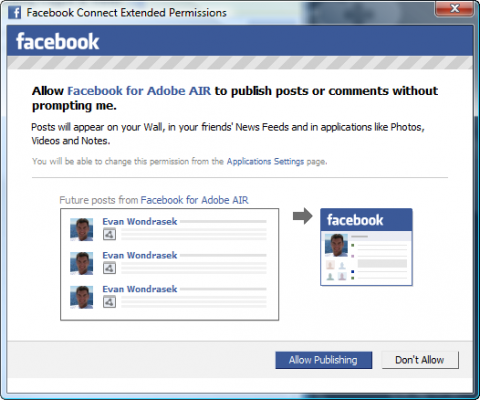Click window title Facebook Connect Extended Permissions

pyautogui.click(x=126, y=13)
